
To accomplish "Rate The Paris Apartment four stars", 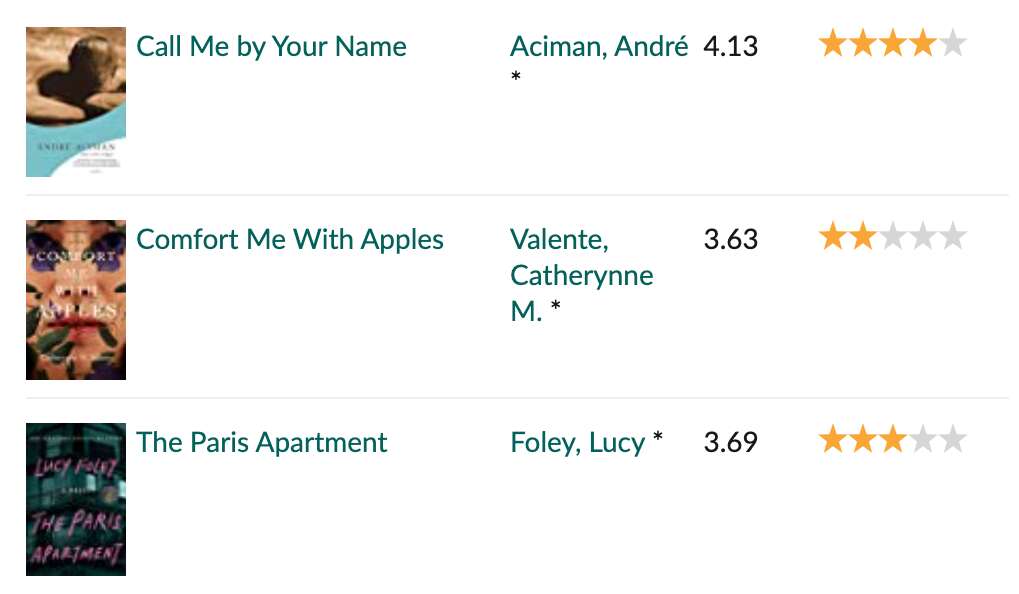I will click(x=923, y=439).
